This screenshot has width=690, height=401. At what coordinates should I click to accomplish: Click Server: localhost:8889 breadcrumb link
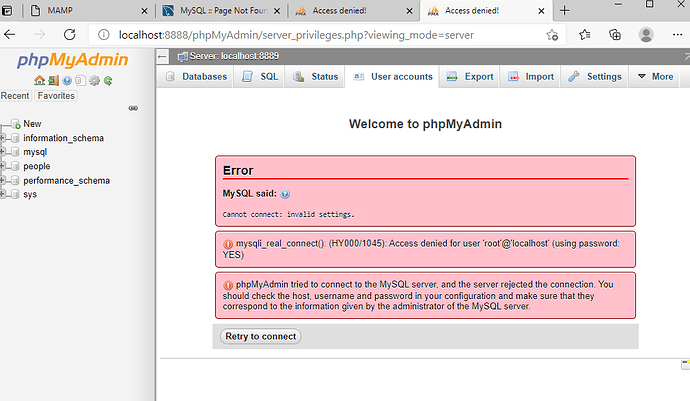click(234, 56)
